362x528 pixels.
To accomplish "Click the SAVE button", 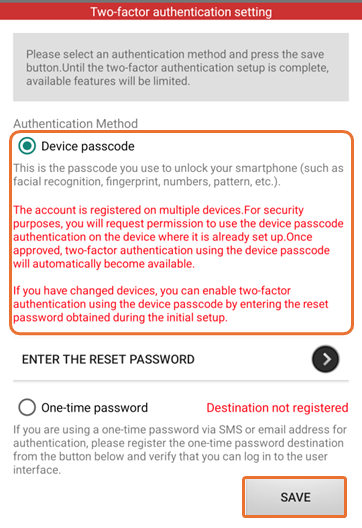I will click(295, 497).
